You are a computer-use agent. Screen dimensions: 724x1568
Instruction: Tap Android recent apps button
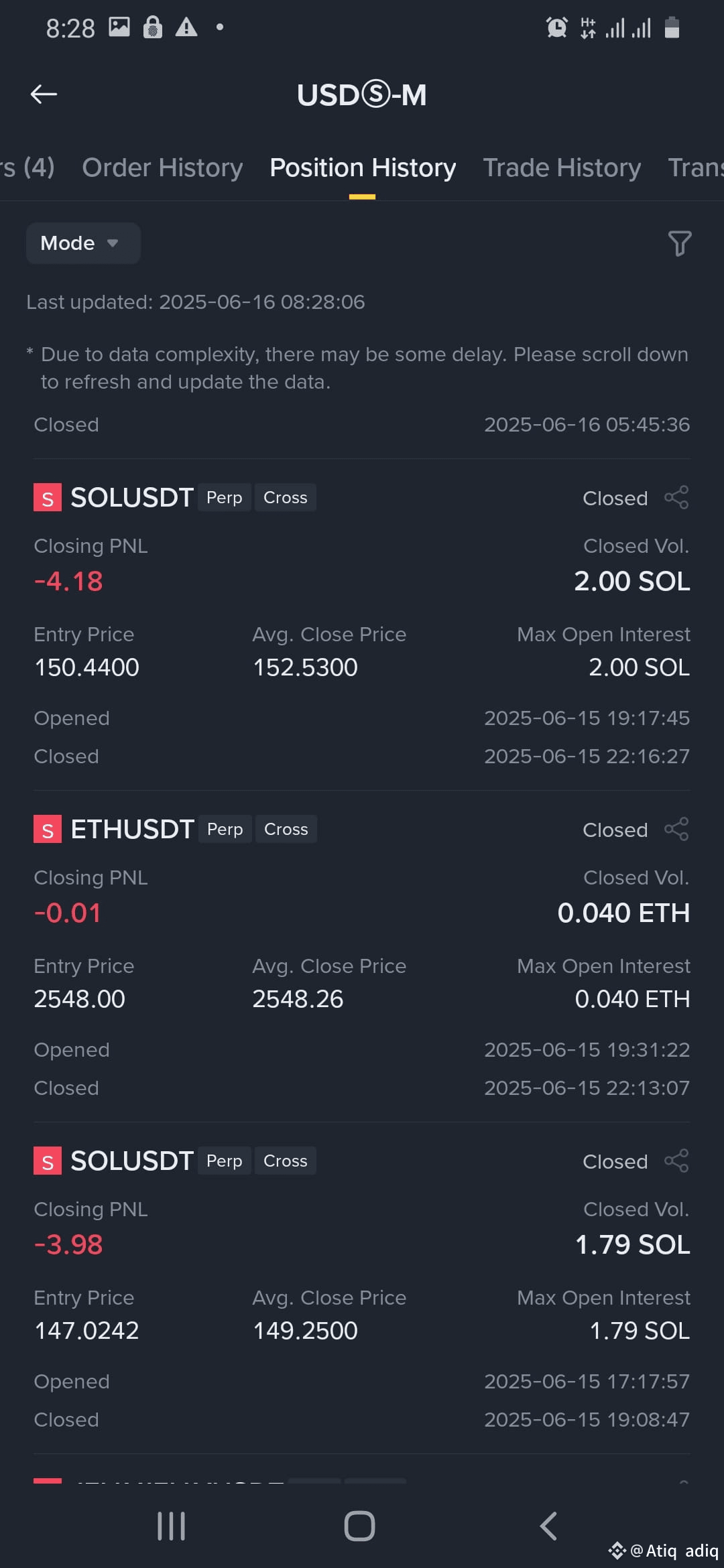click(x=171, y=1526)
